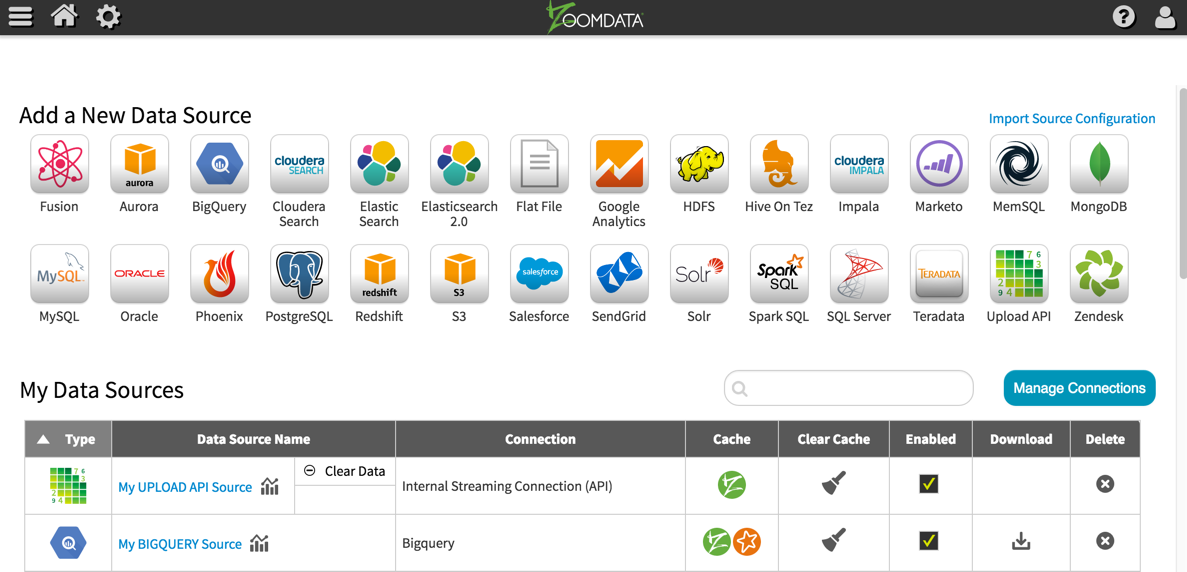
Task: Add a Hive On Tez data source
Action: (x=779, y=164)
